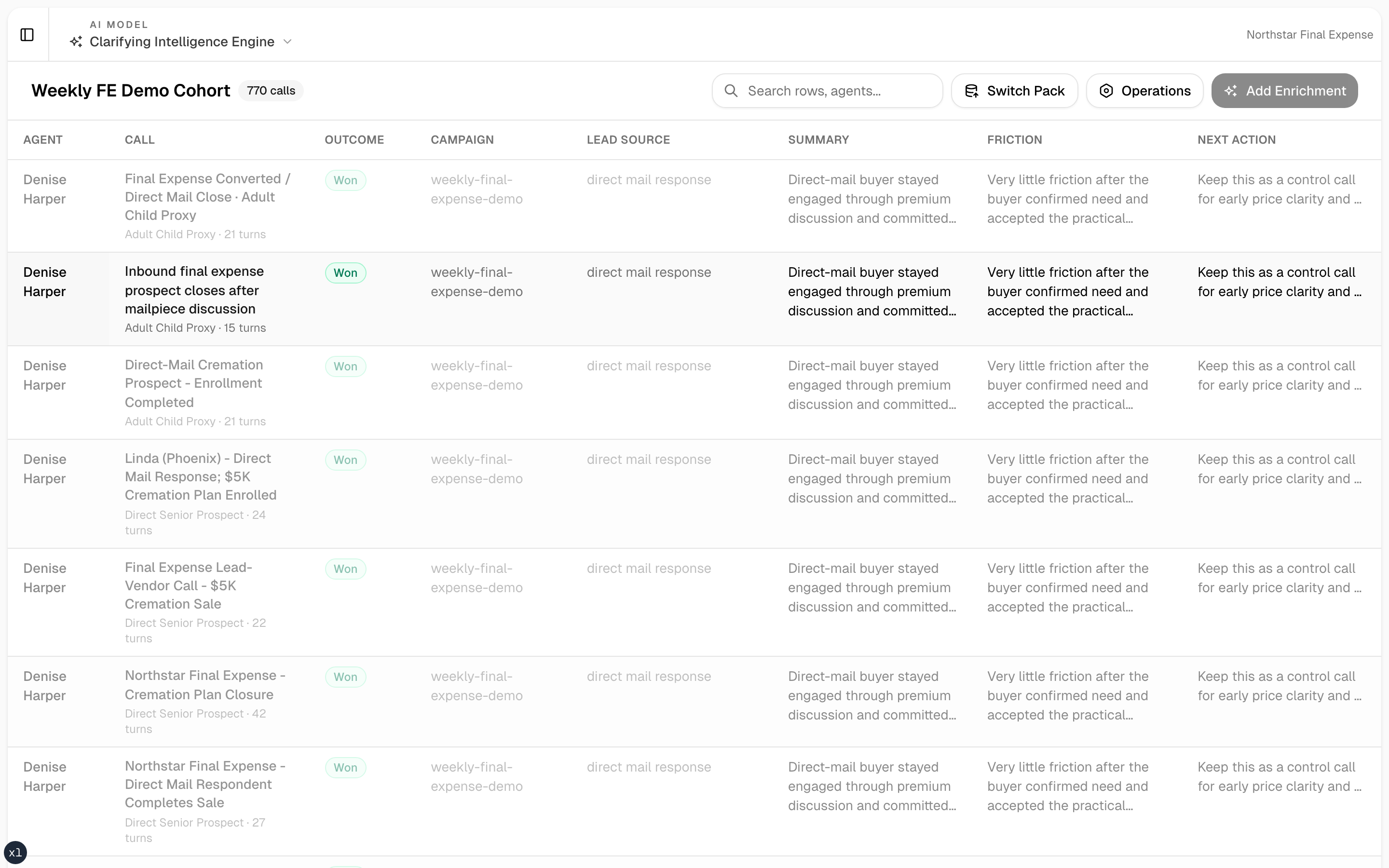Toggle Won status on Direct-Mail Cremation Prospect row

point(345,366)
